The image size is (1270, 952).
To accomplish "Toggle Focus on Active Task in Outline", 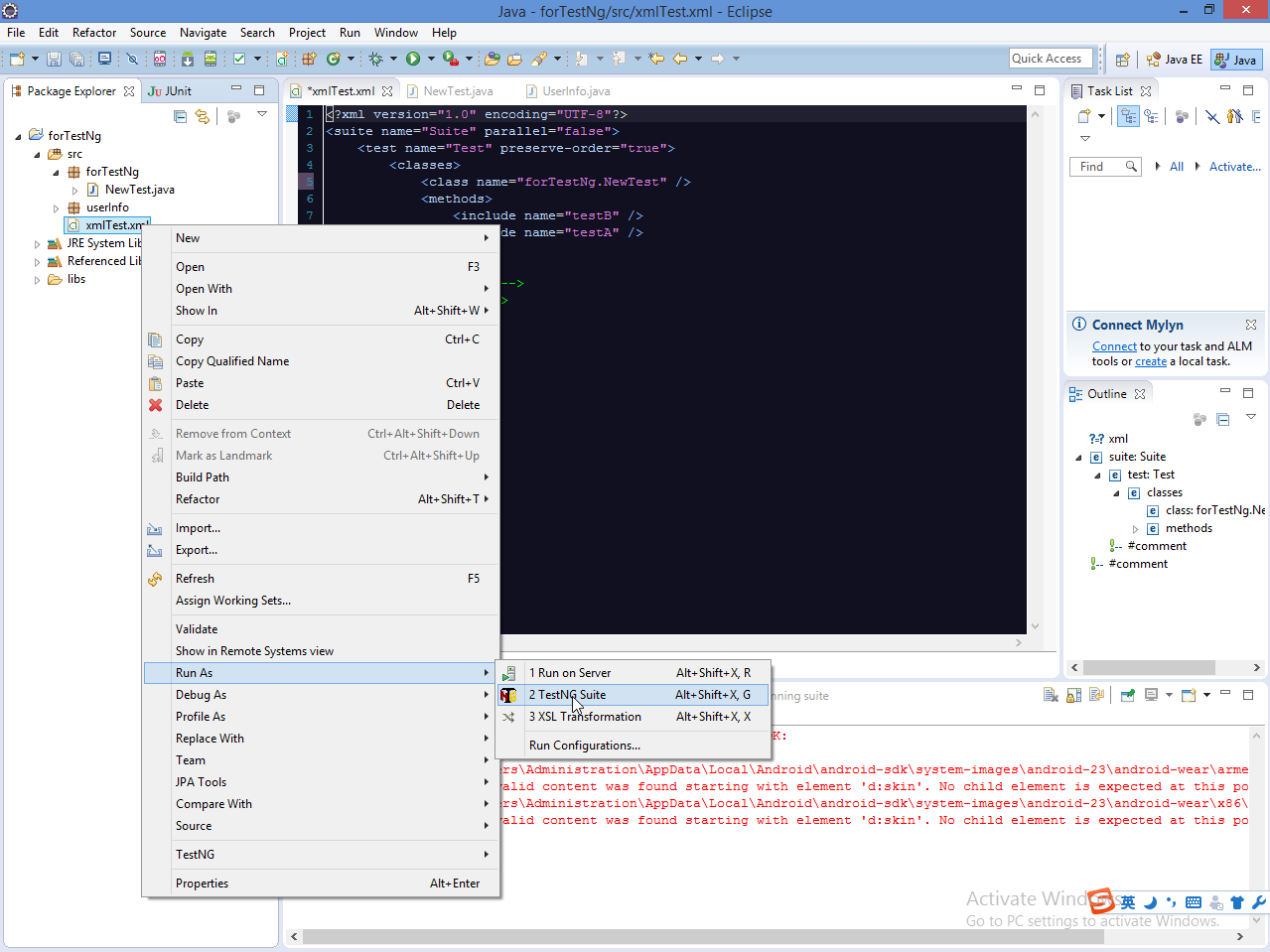I will 1199,419.
